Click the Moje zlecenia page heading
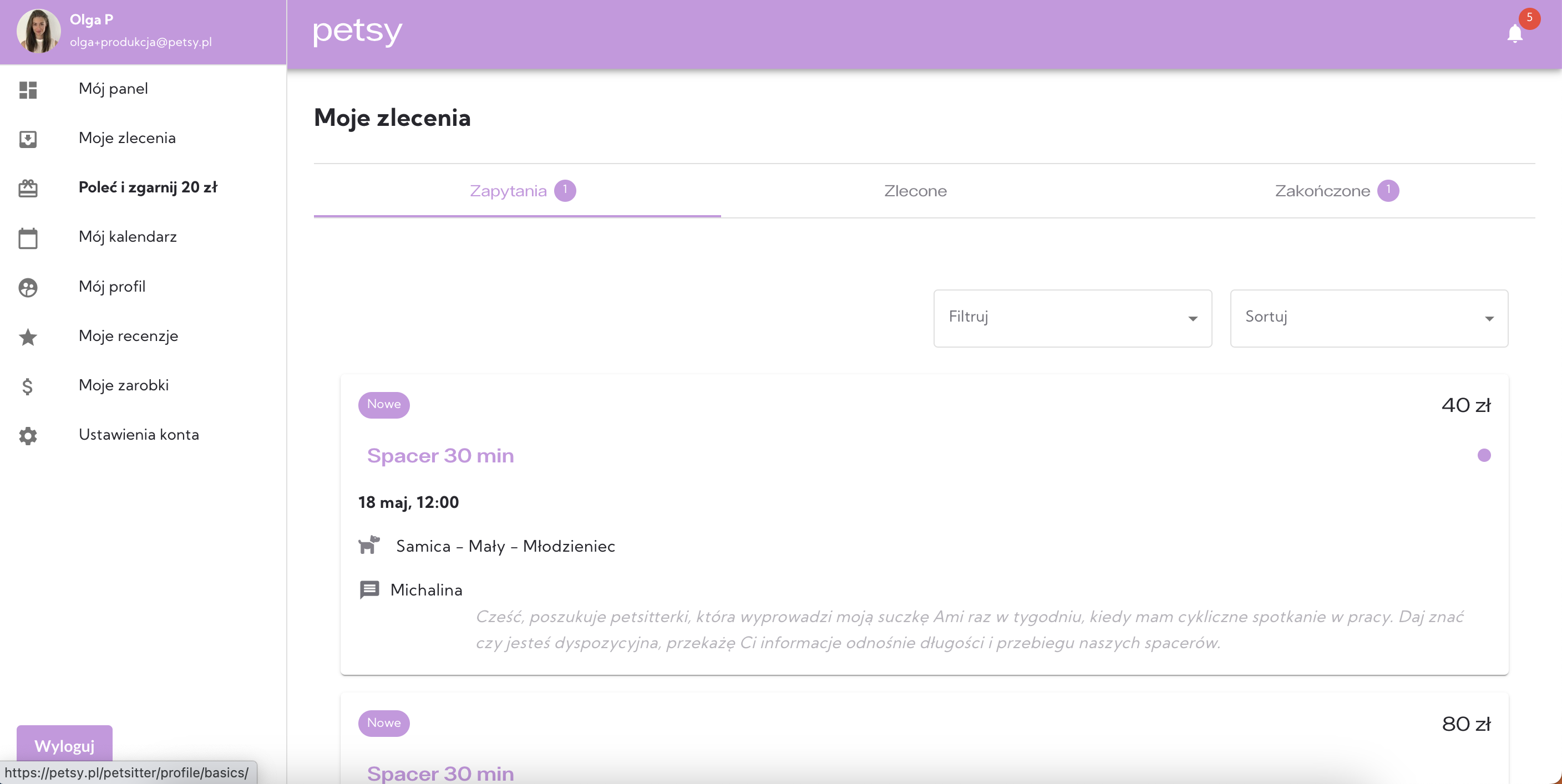The height and width of the screenshot is (784, 1562). click(x=392, y=118)
